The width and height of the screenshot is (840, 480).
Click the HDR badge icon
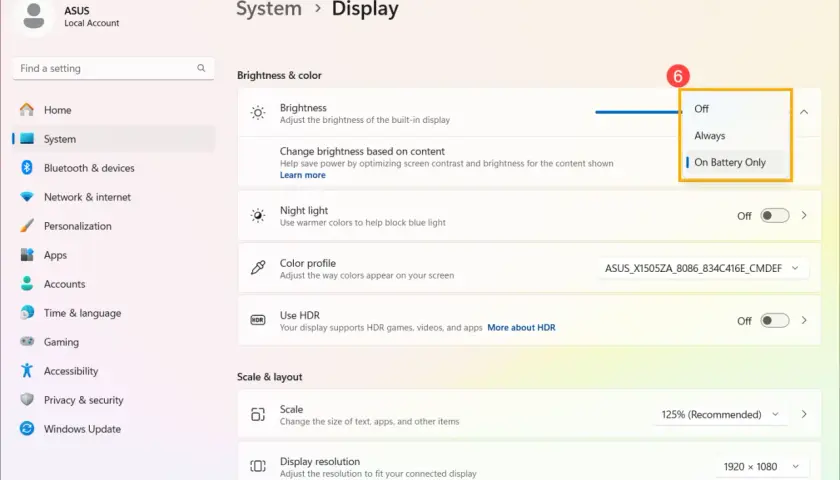pos(258,320)
